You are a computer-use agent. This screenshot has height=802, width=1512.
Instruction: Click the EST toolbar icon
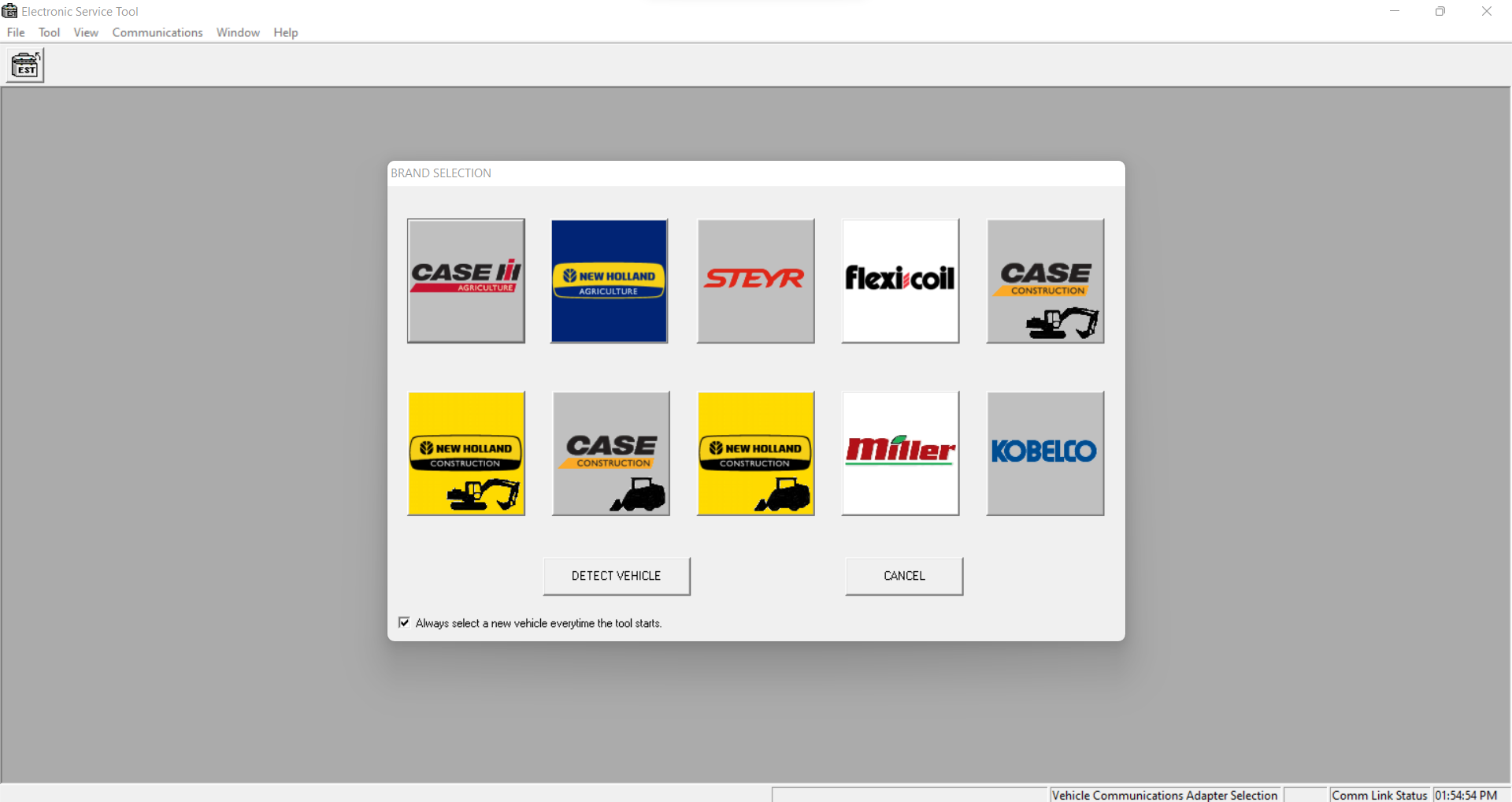25,65
